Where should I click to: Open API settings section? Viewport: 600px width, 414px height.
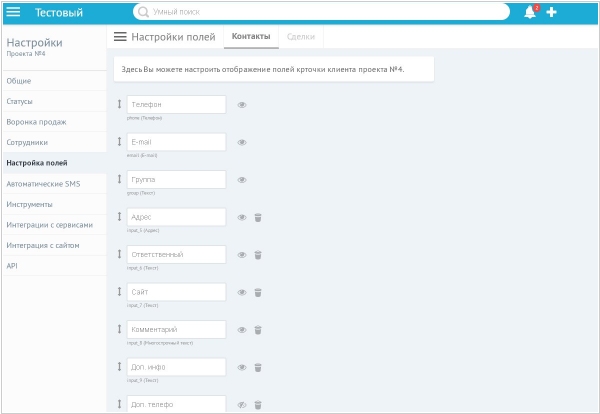tap(54, 266)
